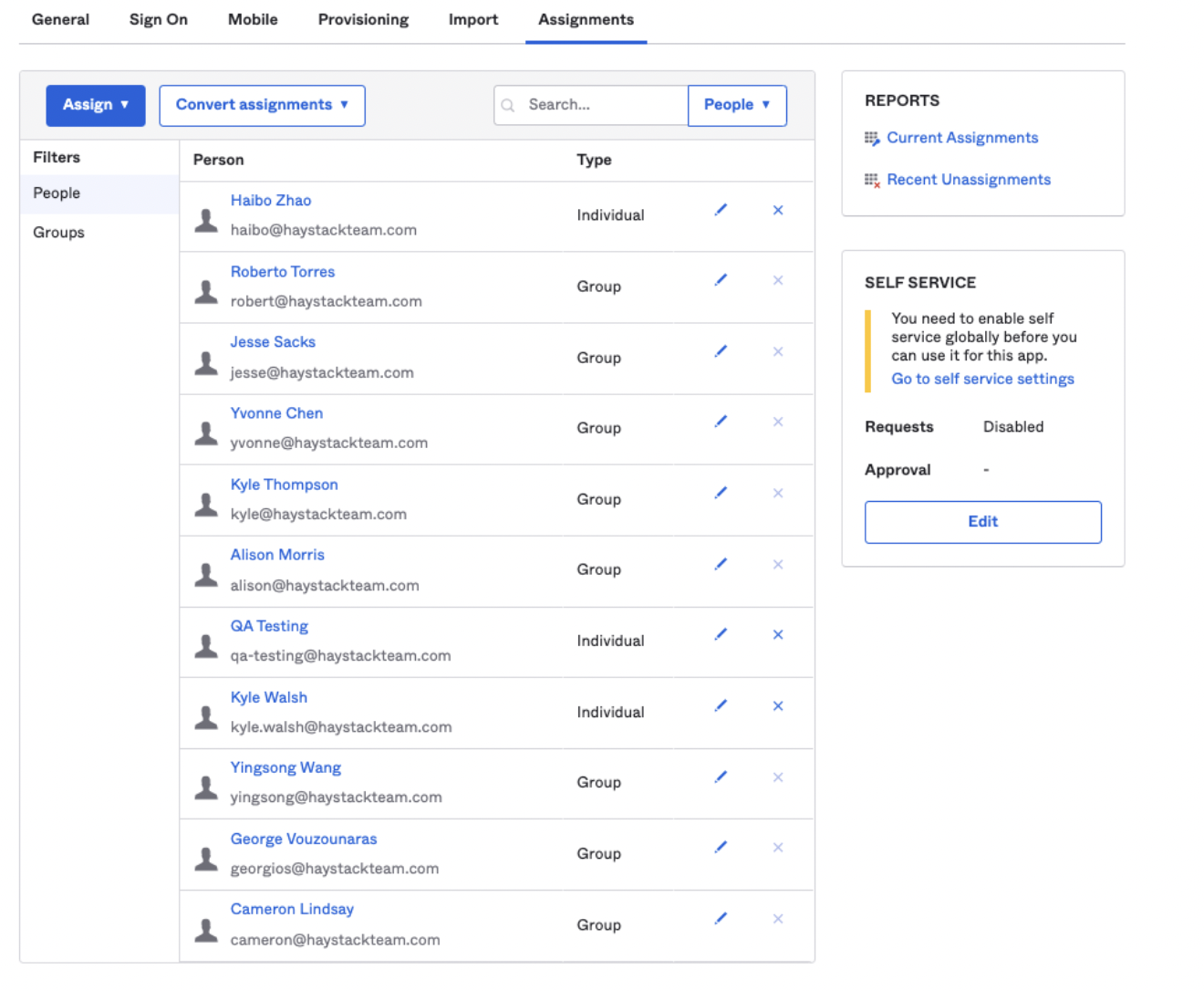
Task: Open the People search type dropdown
Action: pyautogui.click(x=737, y=105)
